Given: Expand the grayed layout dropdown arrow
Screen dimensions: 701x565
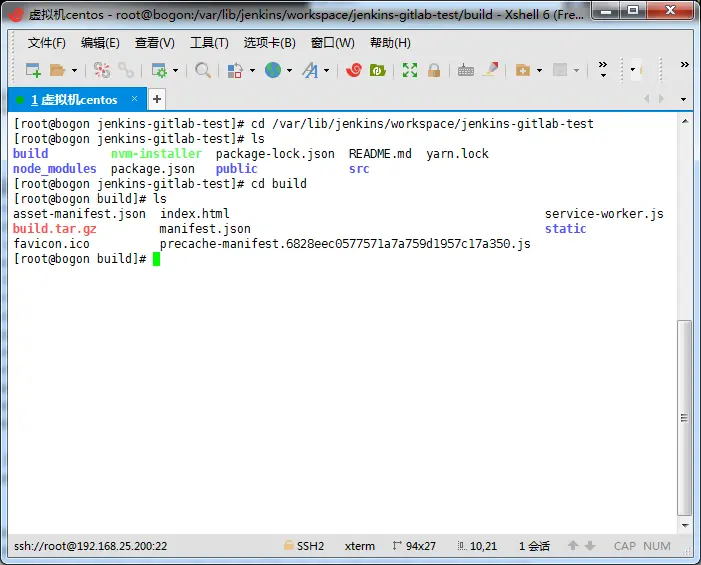Looking at the screenshot, I should click(x=576, y=70).
